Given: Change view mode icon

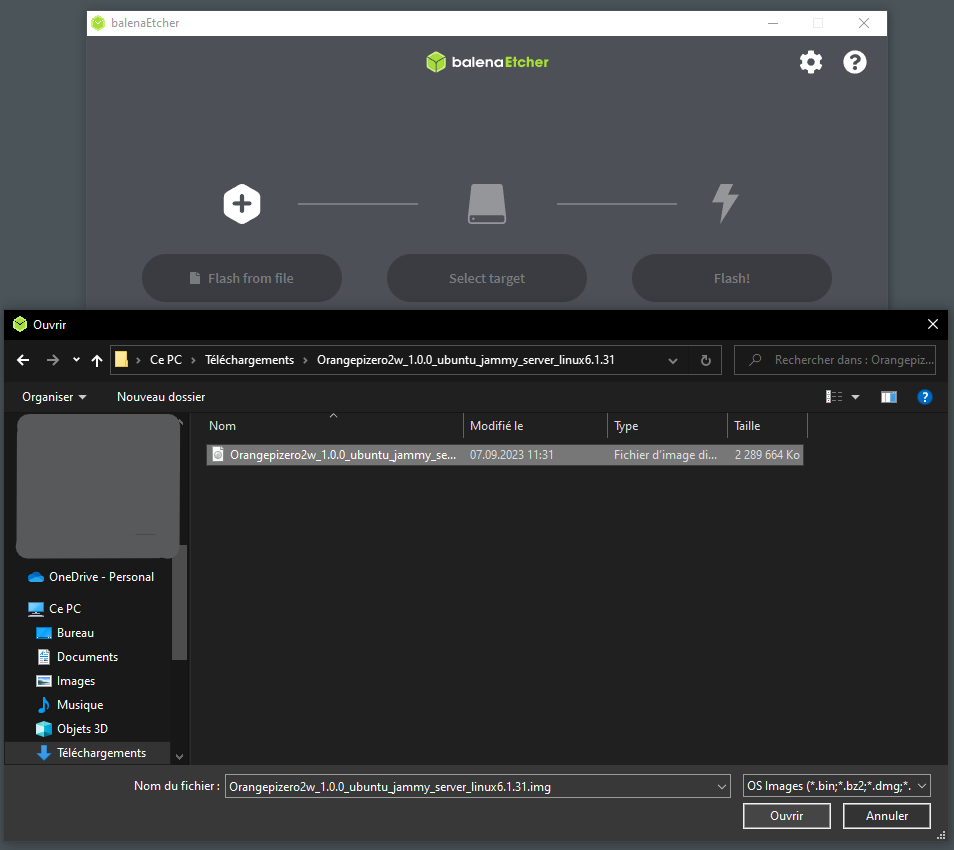Looking at the screenshot, I should click(x=834, y=397).
